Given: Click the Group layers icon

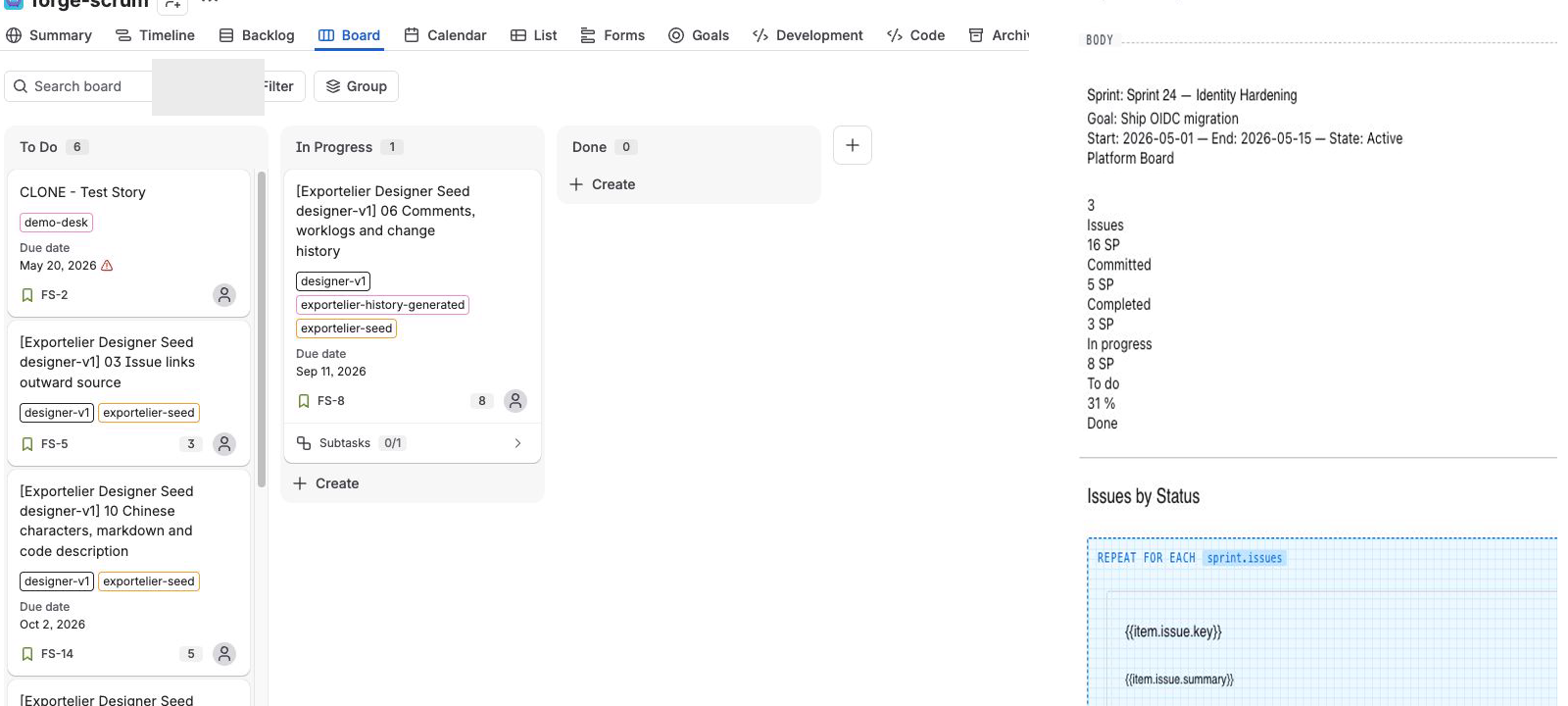Looking at the screenshot, I should click(x=333, y=86).
